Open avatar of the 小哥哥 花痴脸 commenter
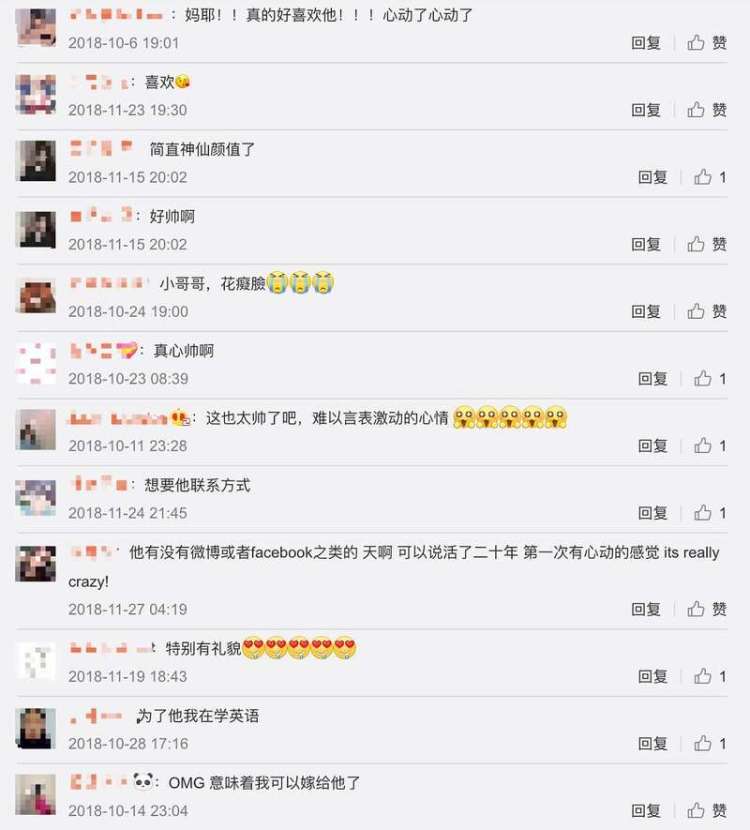Viewport: 750px width, 830px height. pyautogui.click(x=35, y=295)
